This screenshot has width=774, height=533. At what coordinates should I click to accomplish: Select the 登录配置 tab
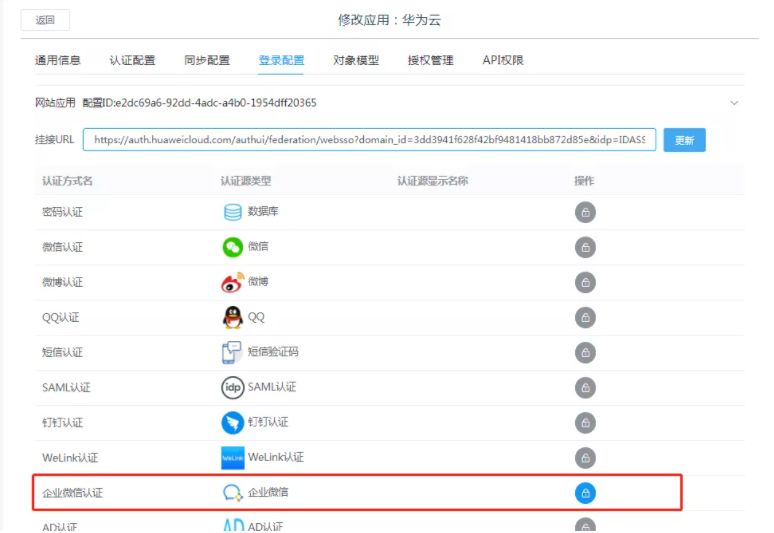(x=281, y=60)
